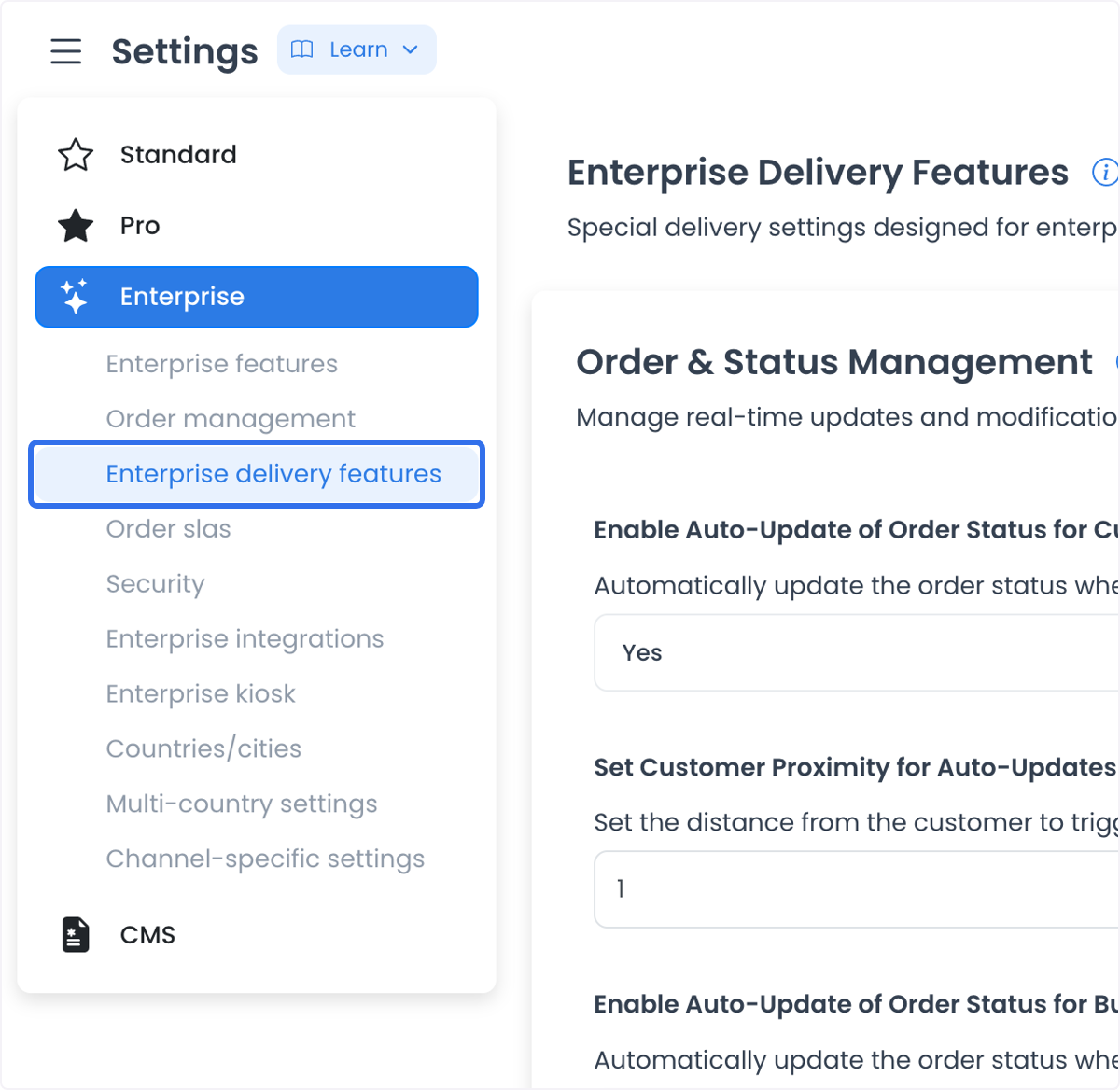Image resolution: width=1120 pixels, height=1090 pixels.
Task: Click info icon beside Enterprise Delivery Features
Action: point(1106,172)
